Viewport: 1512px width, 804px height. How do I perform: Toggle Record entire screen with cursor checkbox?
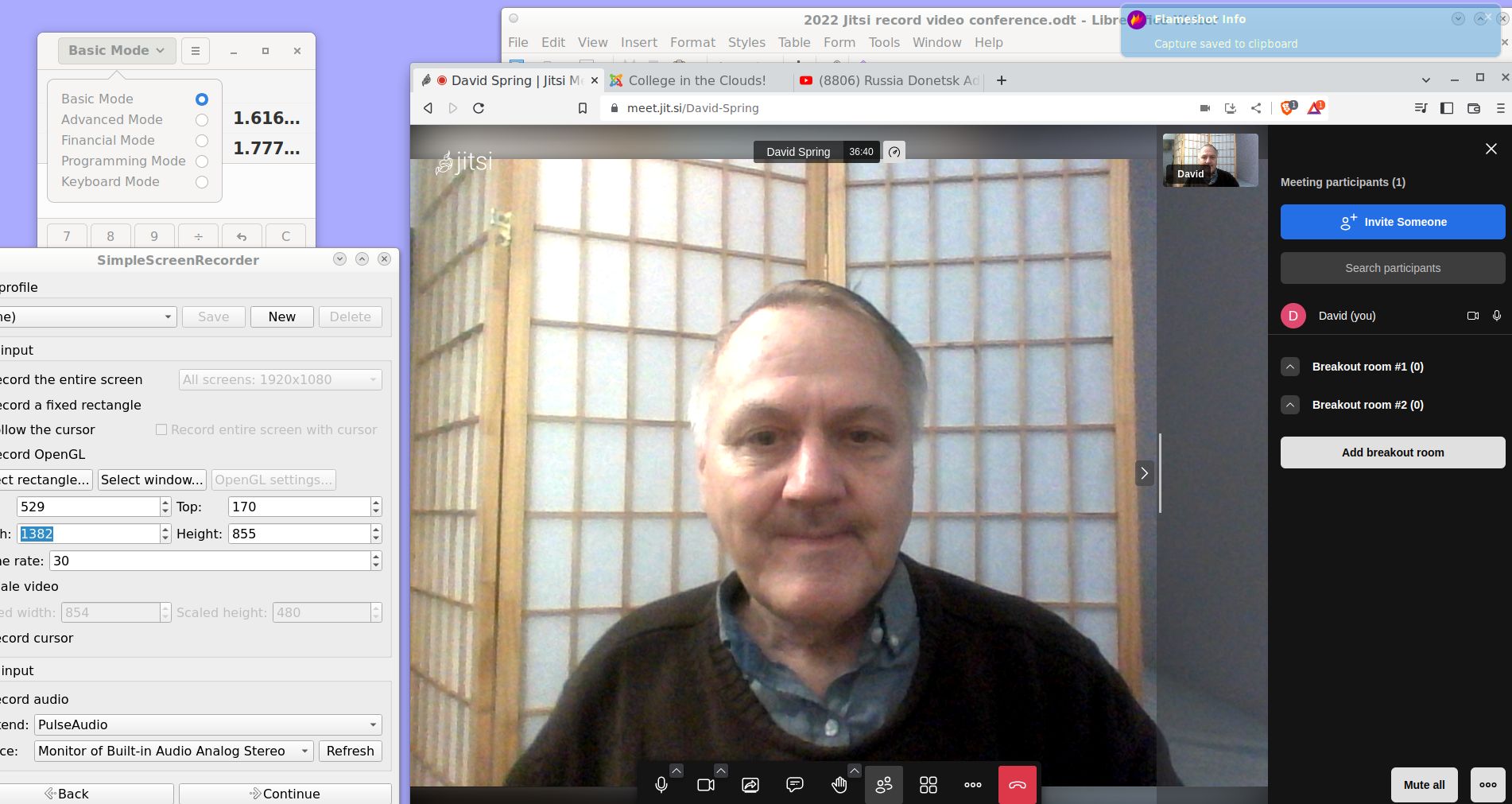click(161, 429)
